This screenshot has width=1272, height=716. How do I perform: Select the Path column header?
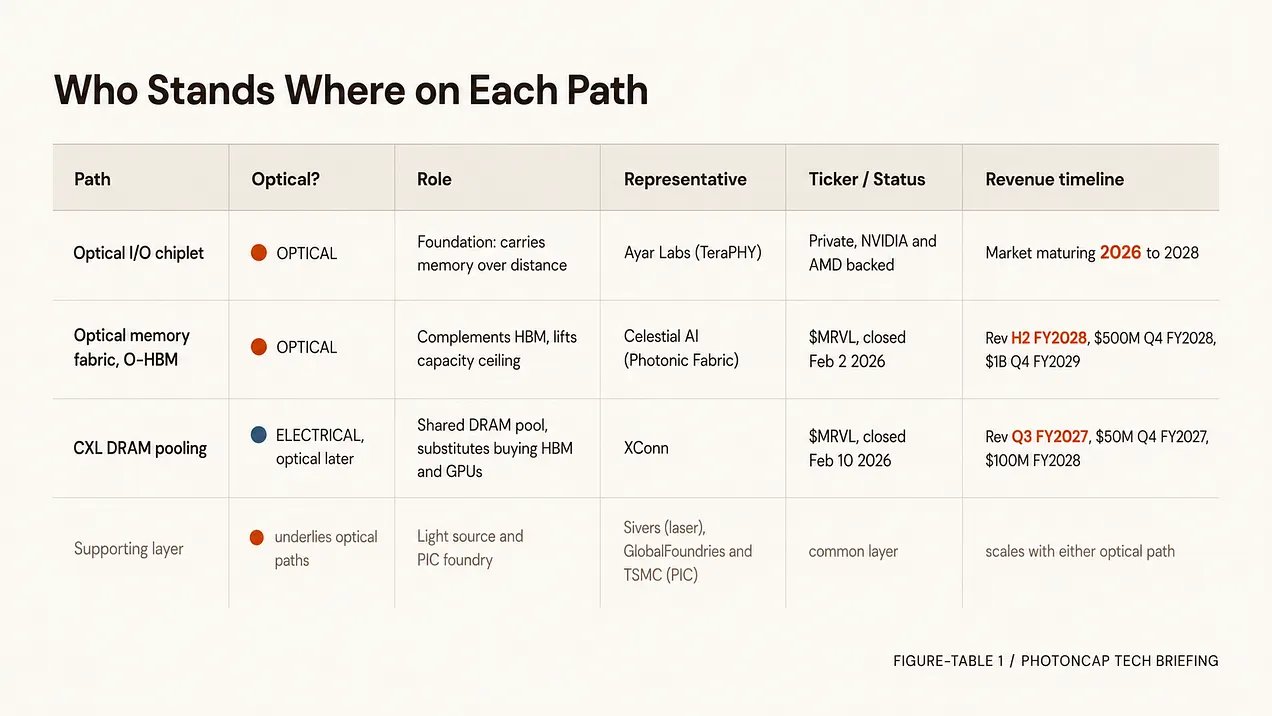92,180
